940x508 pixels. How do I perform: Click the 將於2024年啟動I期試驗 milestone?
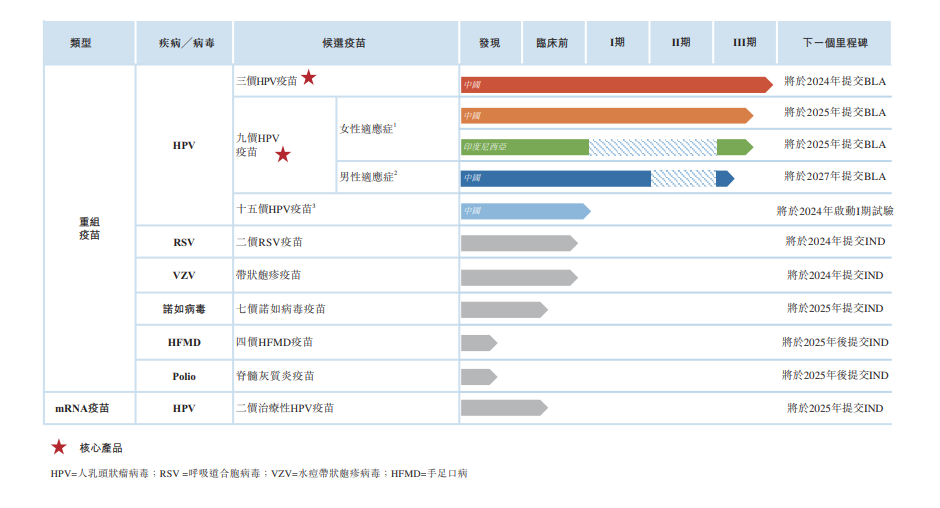pos(834,211)
